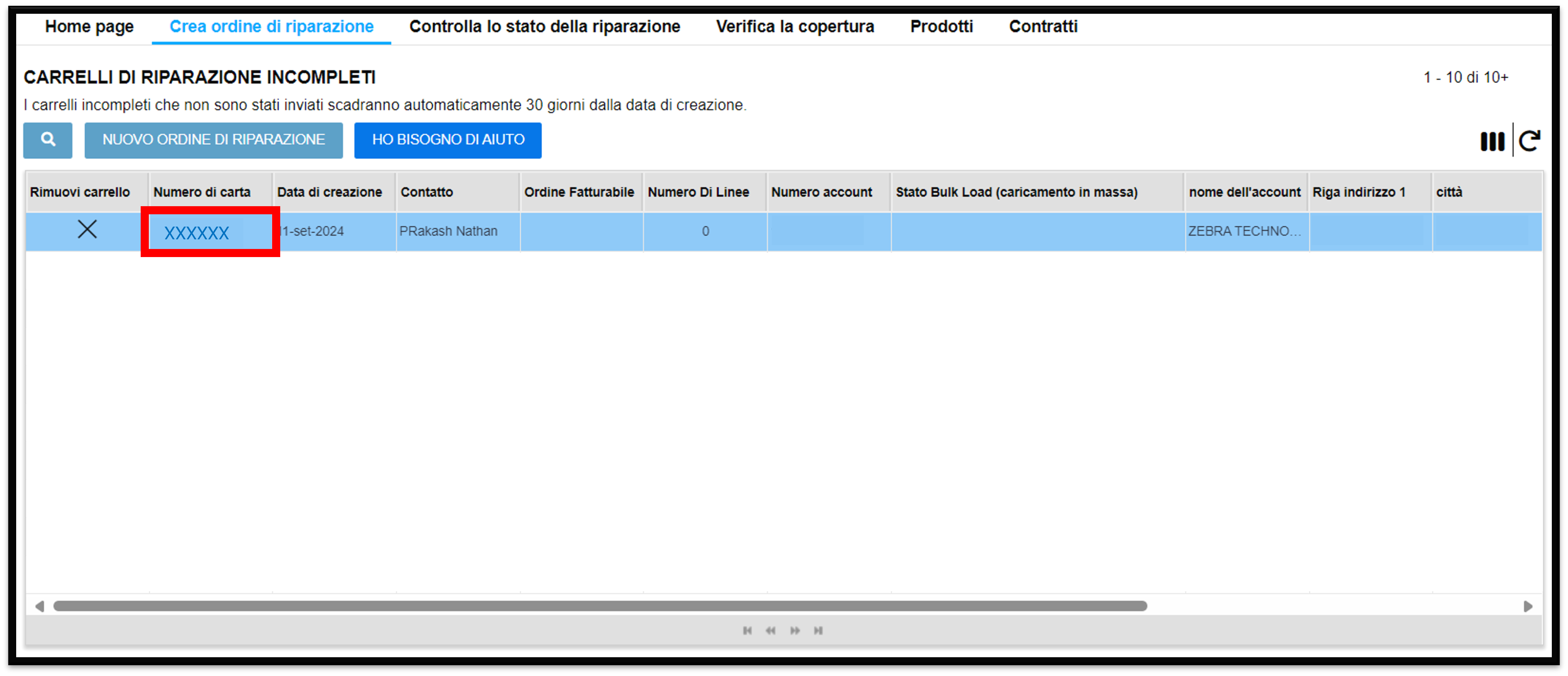
Task: Click the left scroll arrow
Action: point(40,606)
